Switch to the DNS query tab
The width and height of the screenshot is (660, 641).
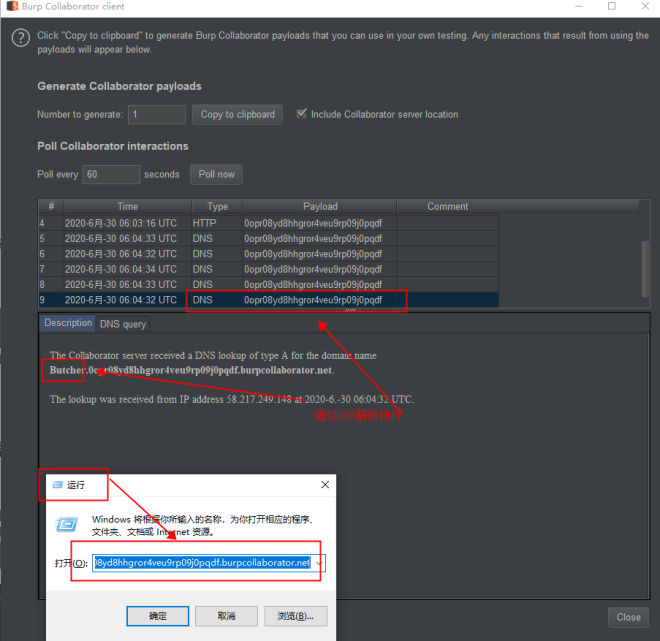click(x=123, y=324)
